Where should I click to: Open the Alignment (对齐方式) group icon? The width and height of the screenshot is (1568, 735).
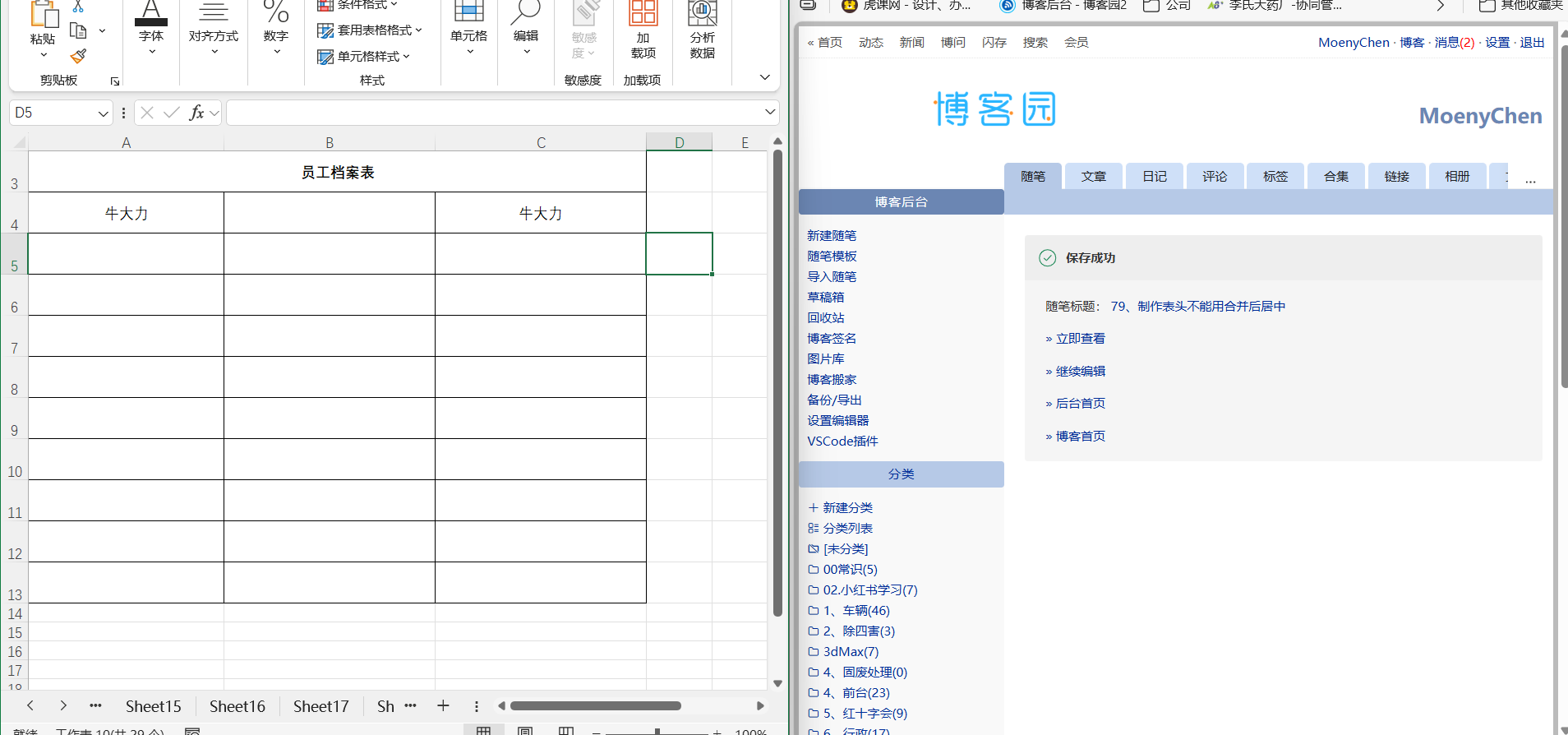(x=214, y=12)
